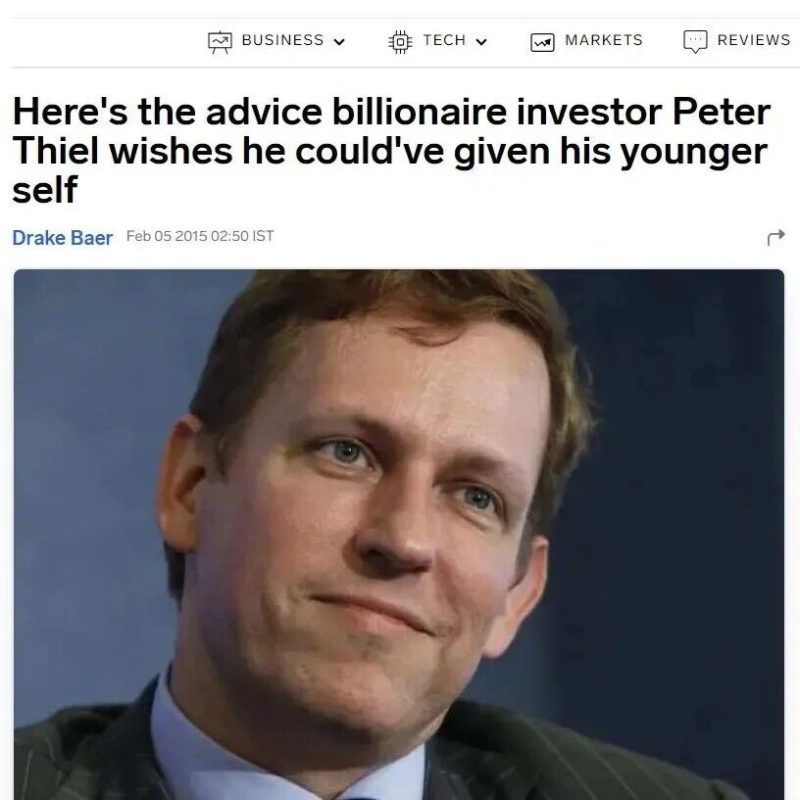Image resolution: width=800 pixels, height=800 pixels.
Task: Open the article's main photo
Action: click(399, 534)
